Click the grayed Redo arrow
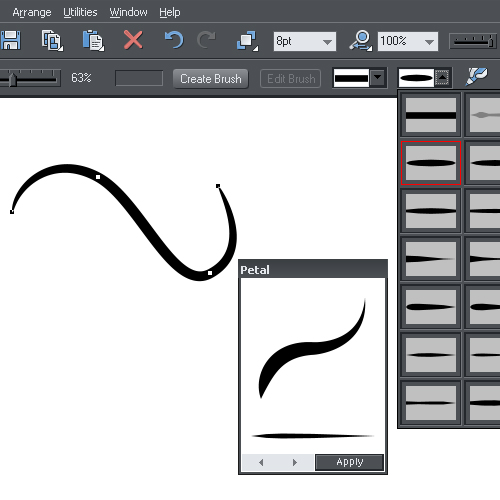Image resolution: width=500 pixels, height=500 pixels. click(206, 40)
